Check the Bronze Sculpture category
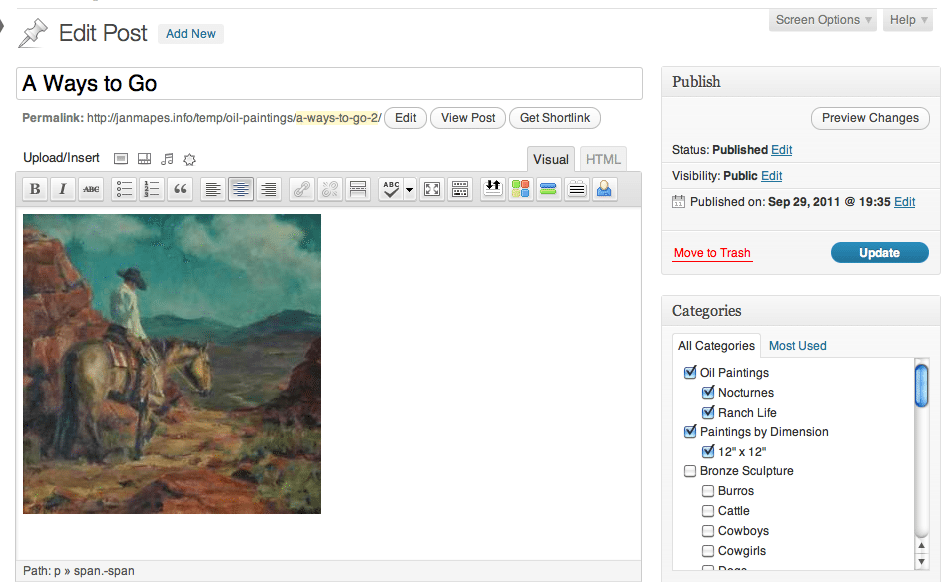This screenshot has width=942, height=582. point(690,471)
